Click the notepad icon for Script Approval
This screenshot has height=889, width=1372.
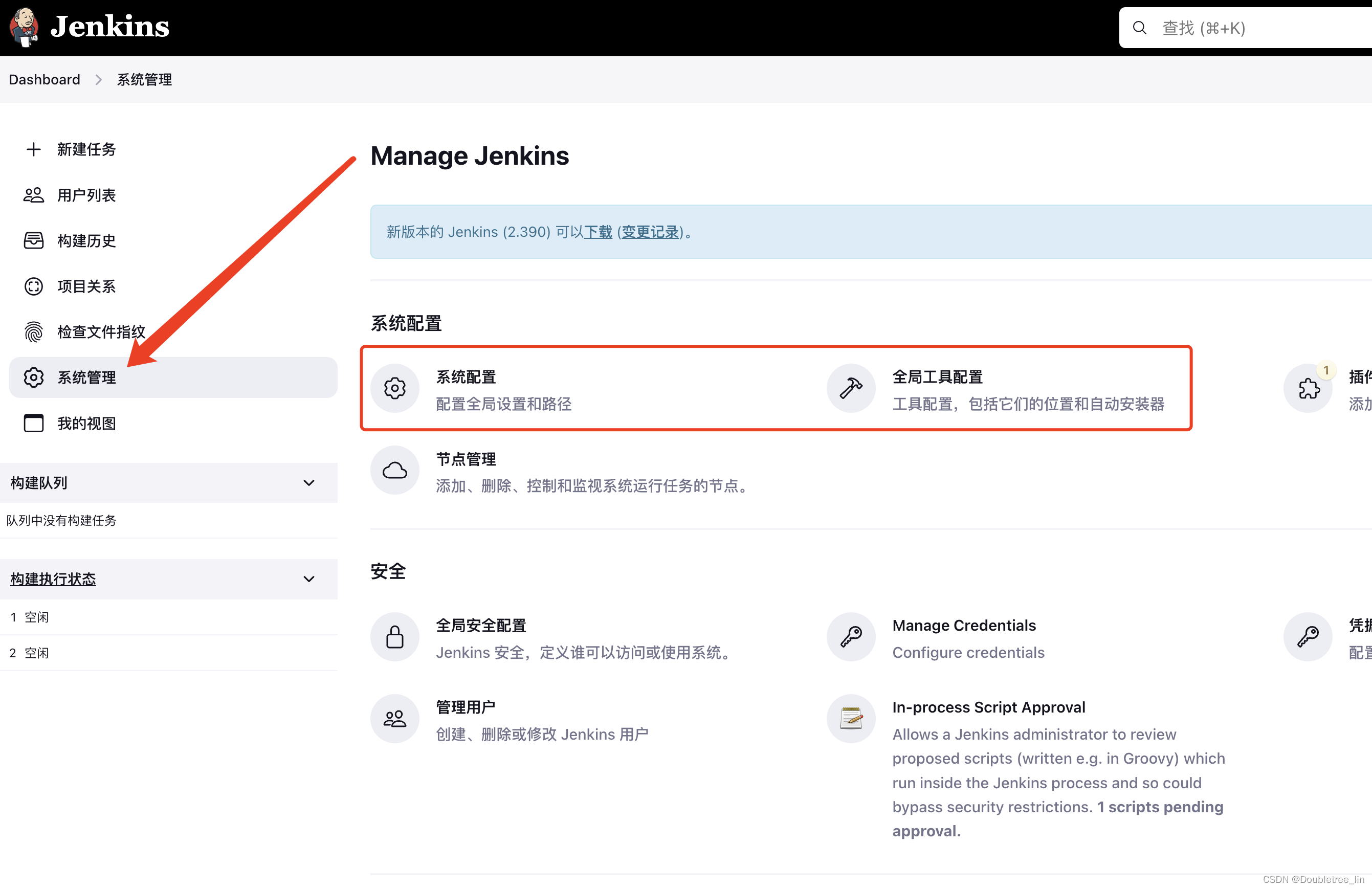tap(851, 719)
